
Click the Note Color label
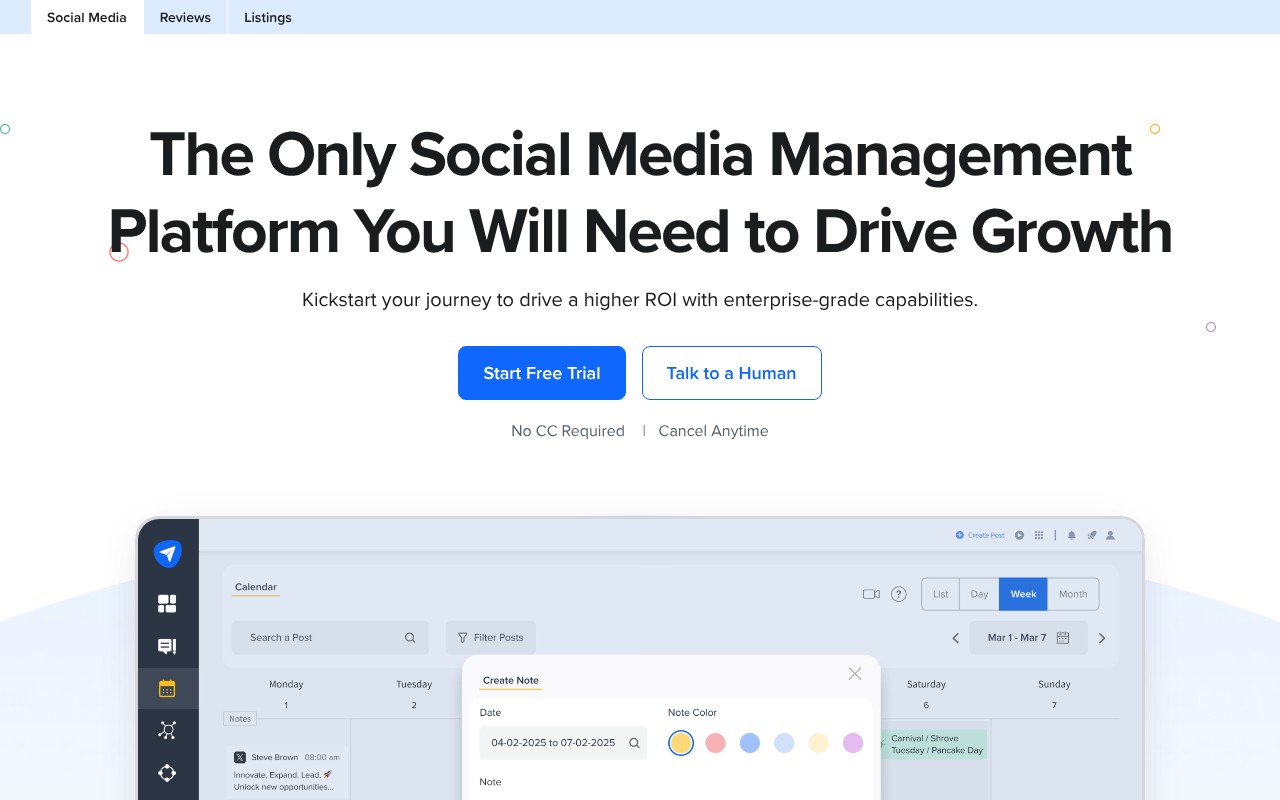pos(693,713)
